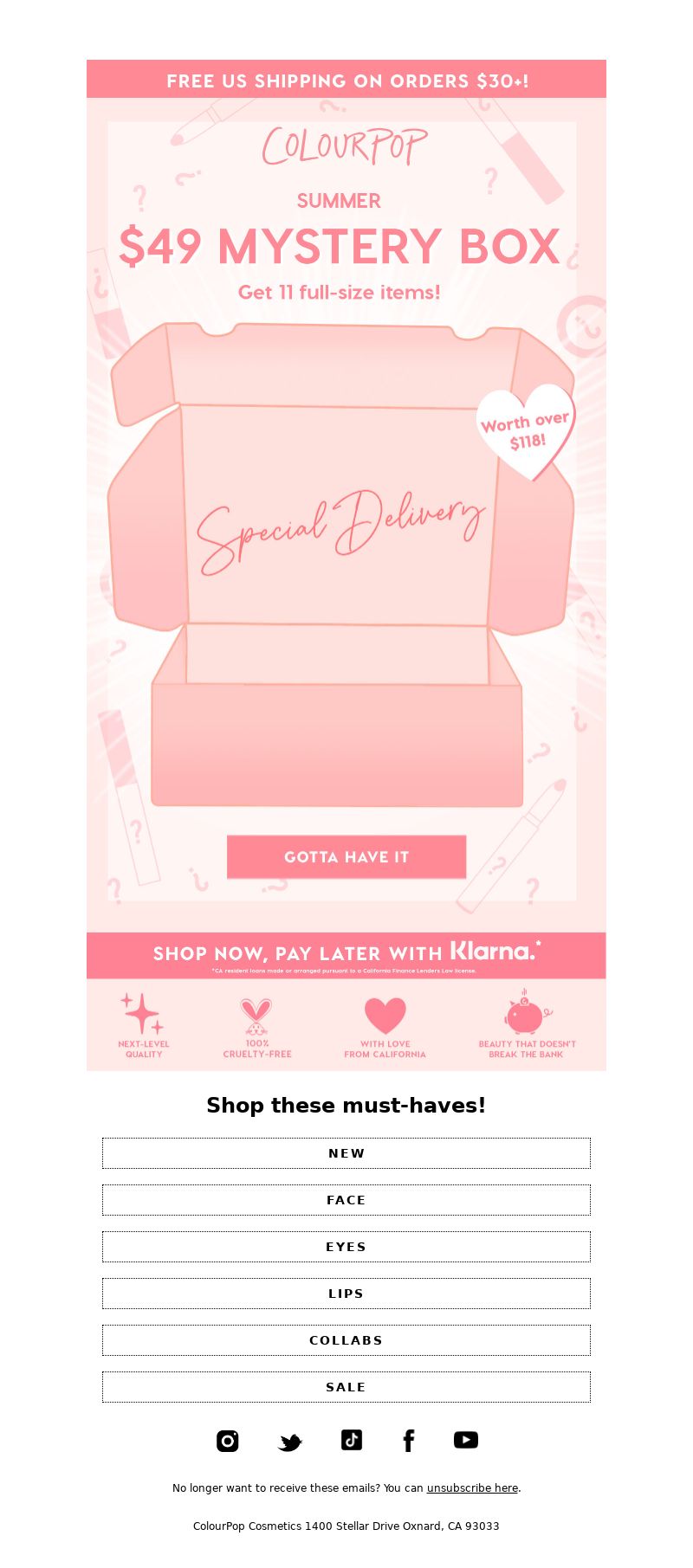Open the TikTok social icon
Screen dimensions: 693x1568
[x=351, y=1440]
